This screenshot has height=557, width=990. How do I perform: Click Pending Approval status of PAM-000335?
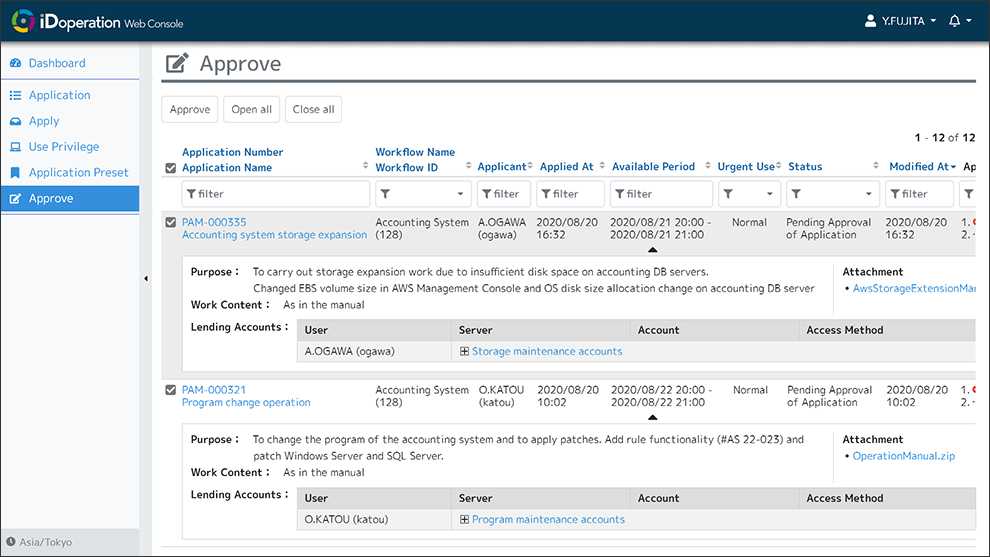pos(828,229)
